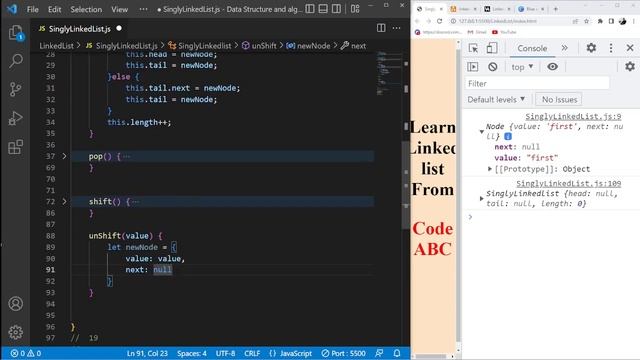640x360 pixels.
Task: Click newNode breadcrumb item
Action: pos(308,46)
